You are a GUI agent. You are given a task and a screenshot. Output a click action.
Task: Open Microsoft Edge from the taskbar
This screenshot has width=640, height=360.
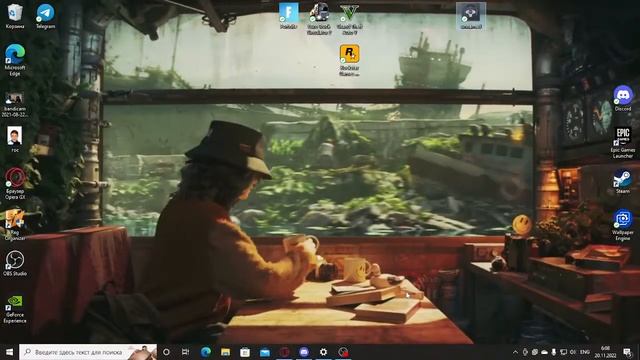[x=205, y=352]
